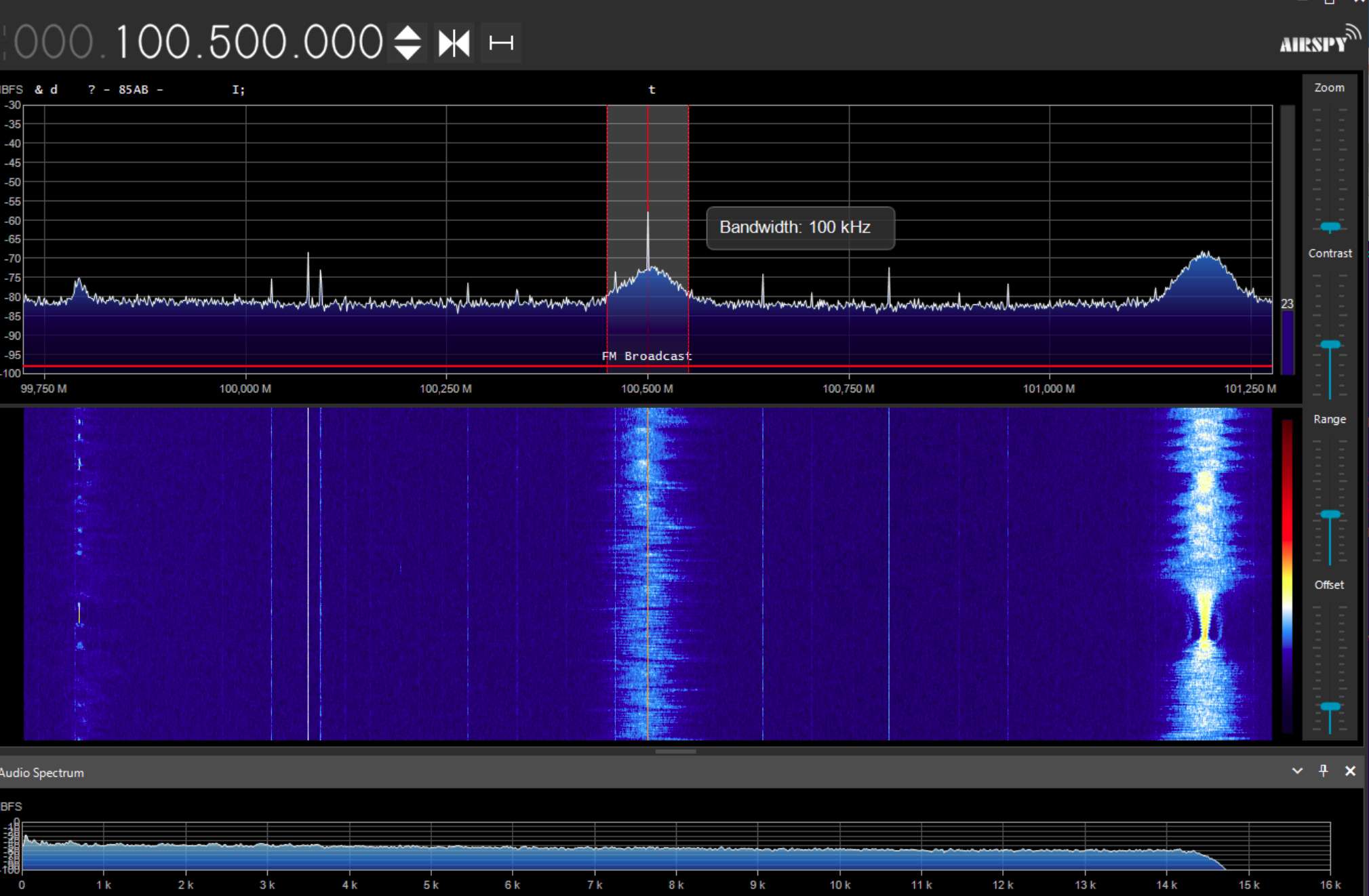Screen dimensions: 1369x896
Task: Click the Audio Spectrum panel title
Action: click(42, 773)
